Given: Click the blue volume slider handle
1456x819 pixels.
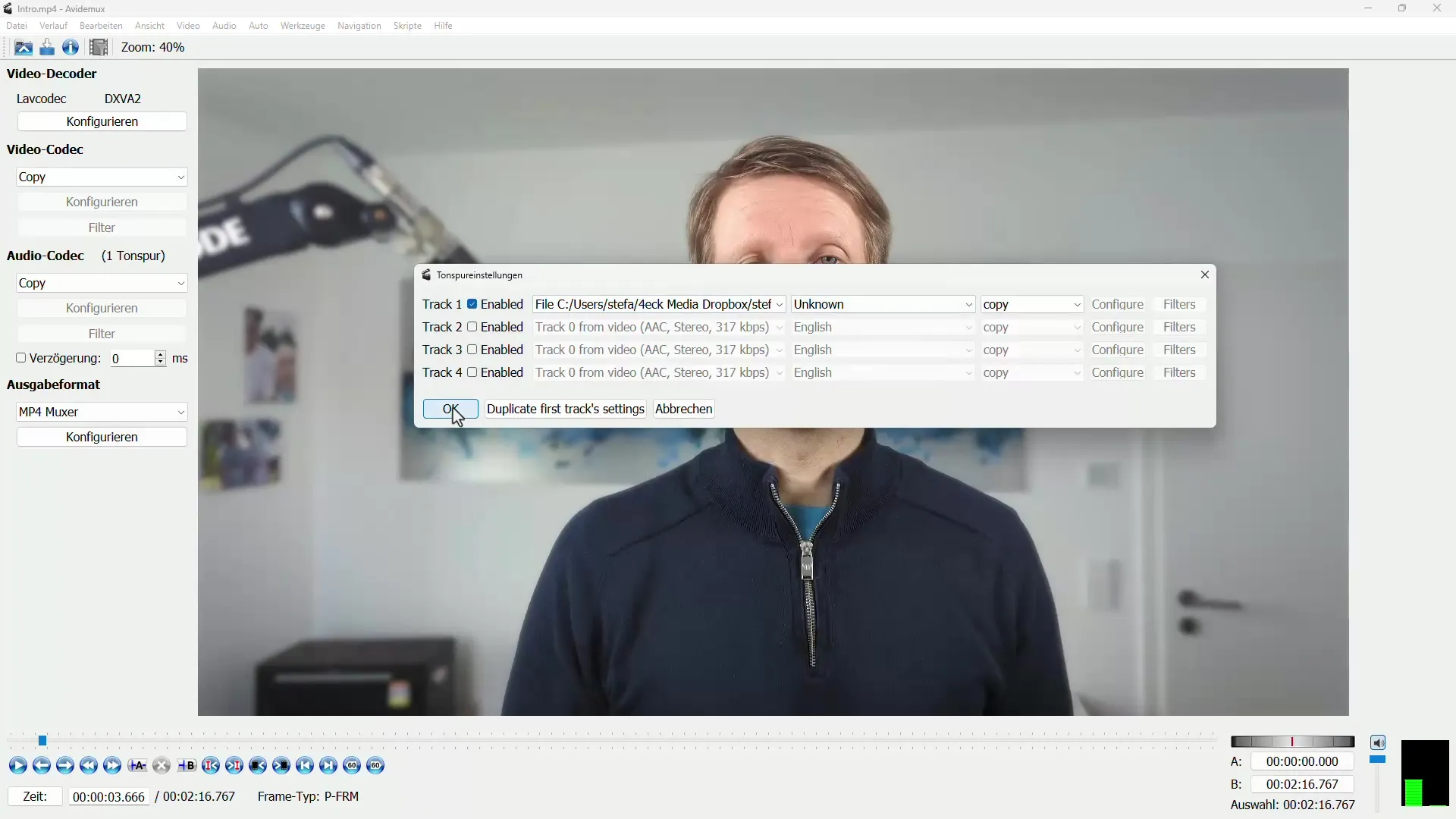Looking at the screenshot, I should click(1378, 759).
